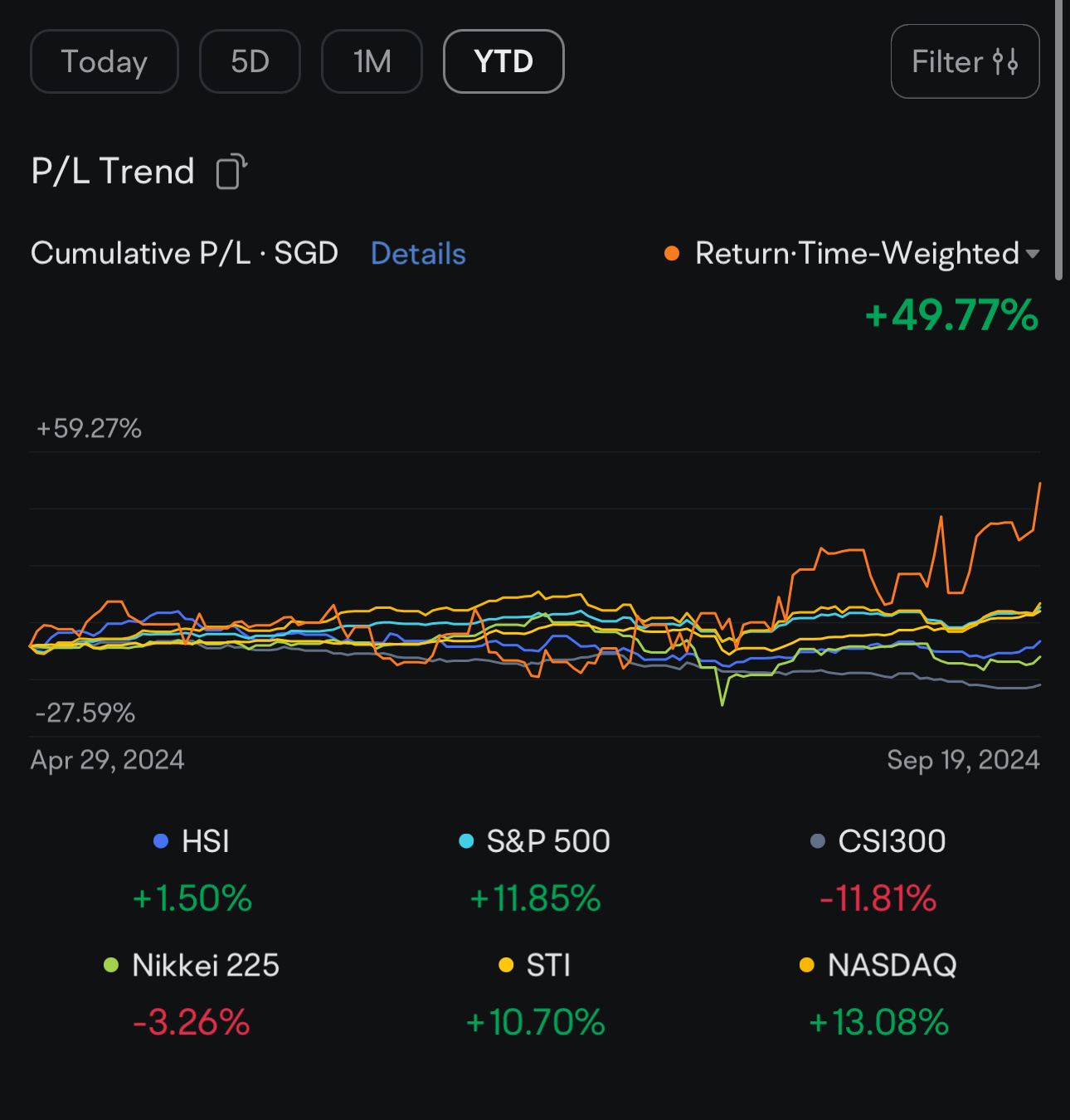Toggle the STI index line
This screenshot has width=1070, height=1120.
point(535,965)
